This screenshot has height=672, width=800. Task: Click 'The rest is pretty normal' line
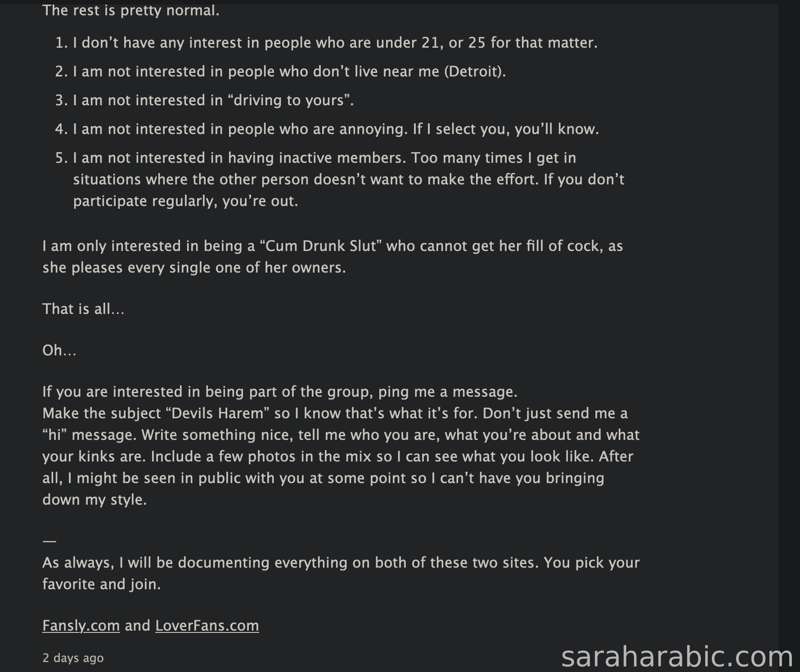click(x=131, y=10)
